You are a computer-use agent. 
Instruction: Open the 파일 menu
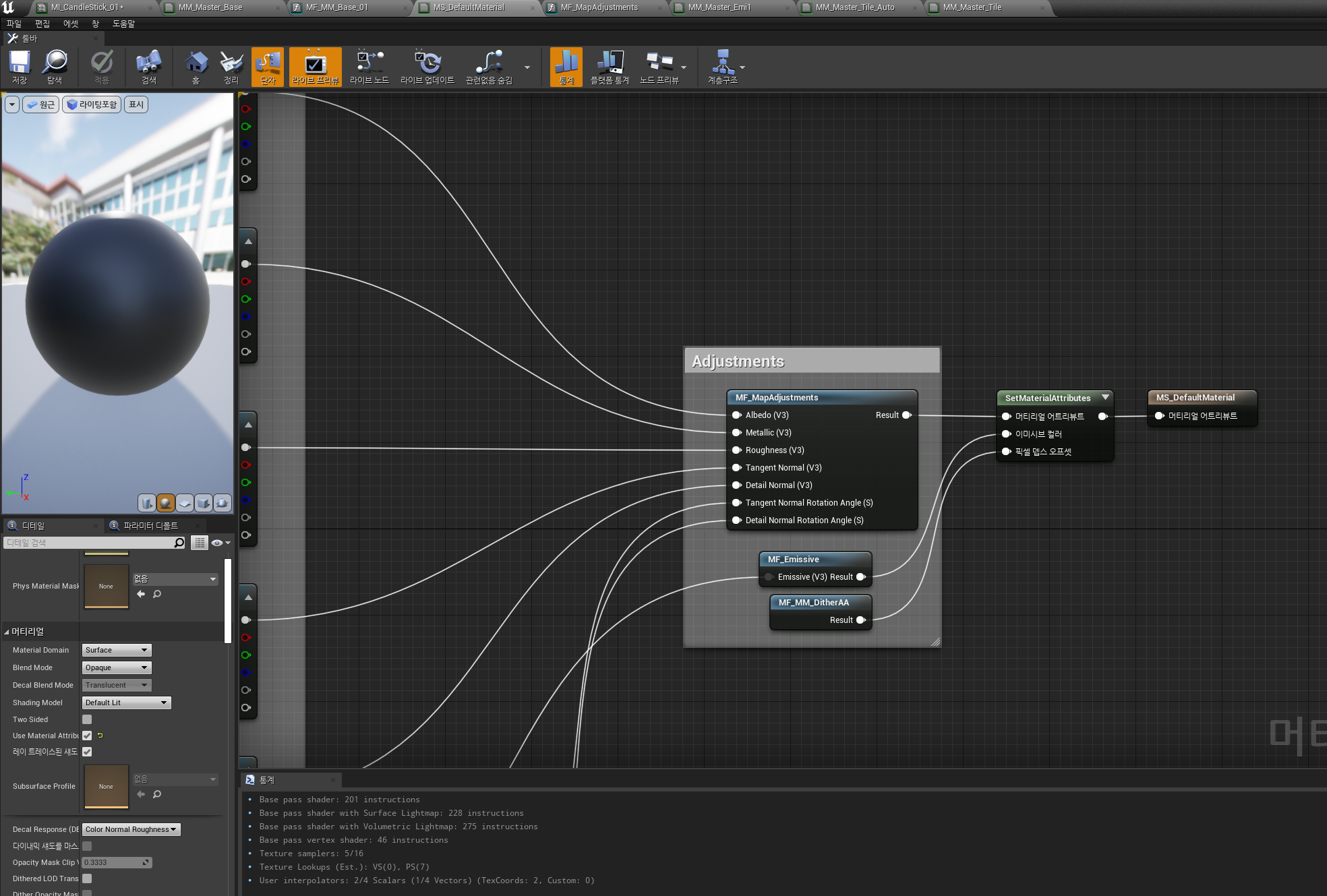[14, 24]
